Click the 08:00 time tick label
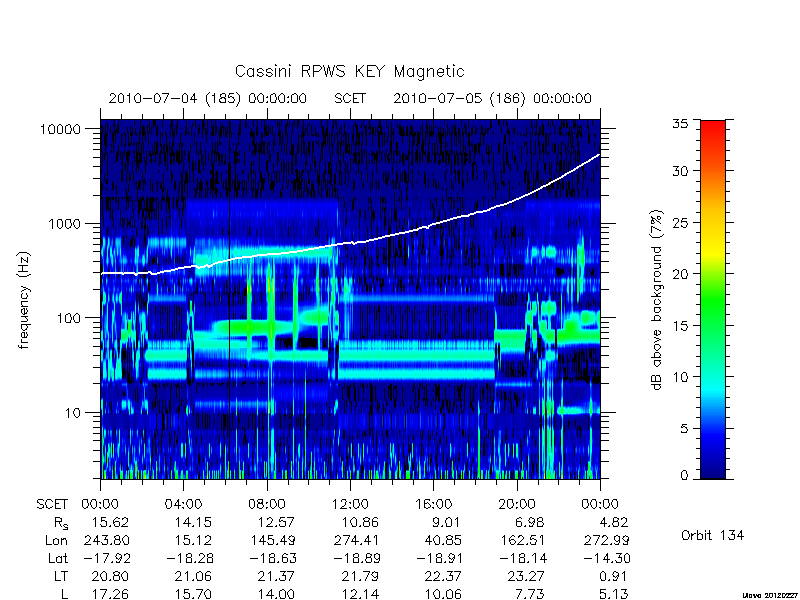800x600 pixels. pos(267,505)
